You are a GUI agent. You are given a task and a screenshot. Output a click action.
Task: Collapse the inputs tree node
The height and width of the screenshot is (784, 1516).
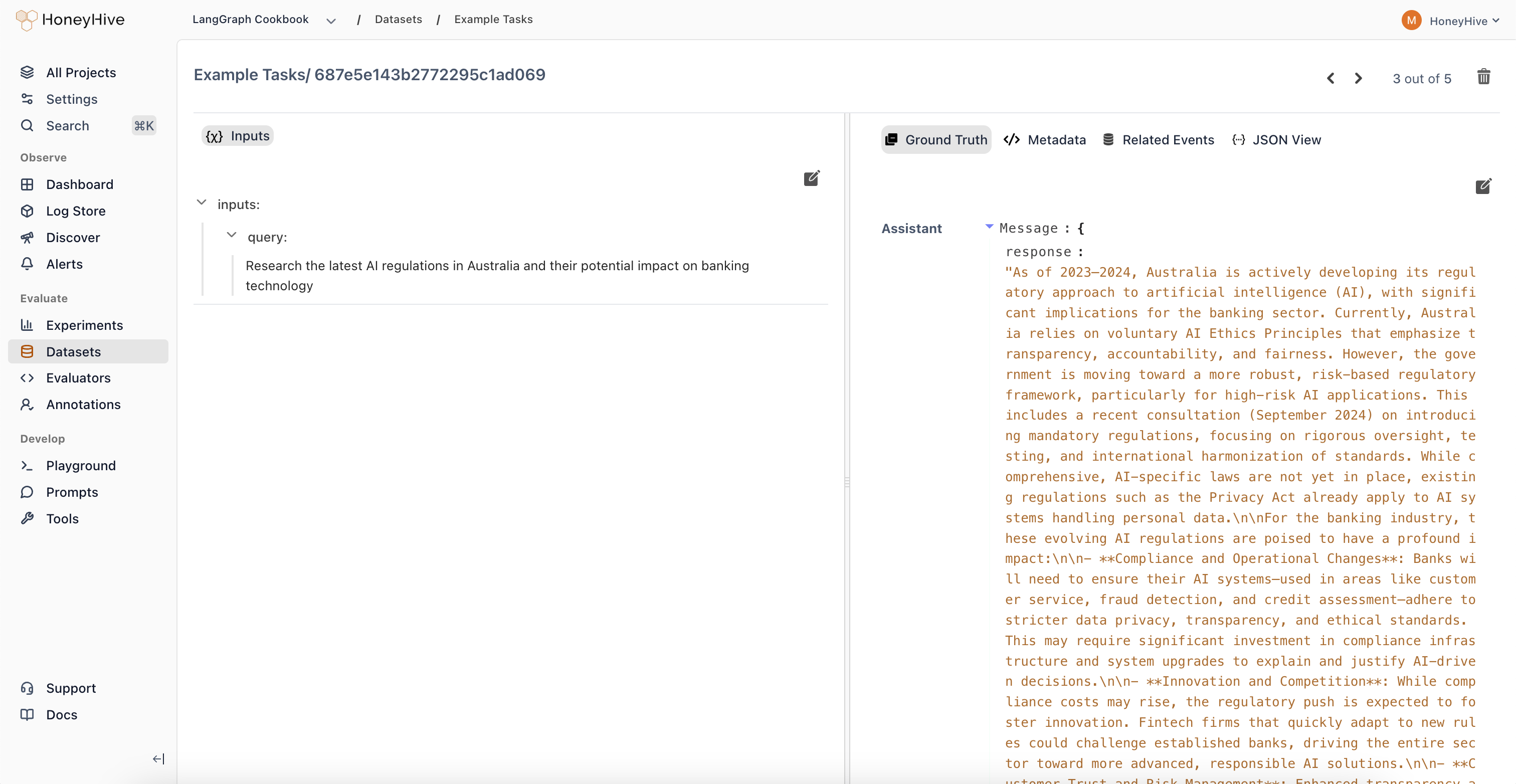[x=201, y=203]
